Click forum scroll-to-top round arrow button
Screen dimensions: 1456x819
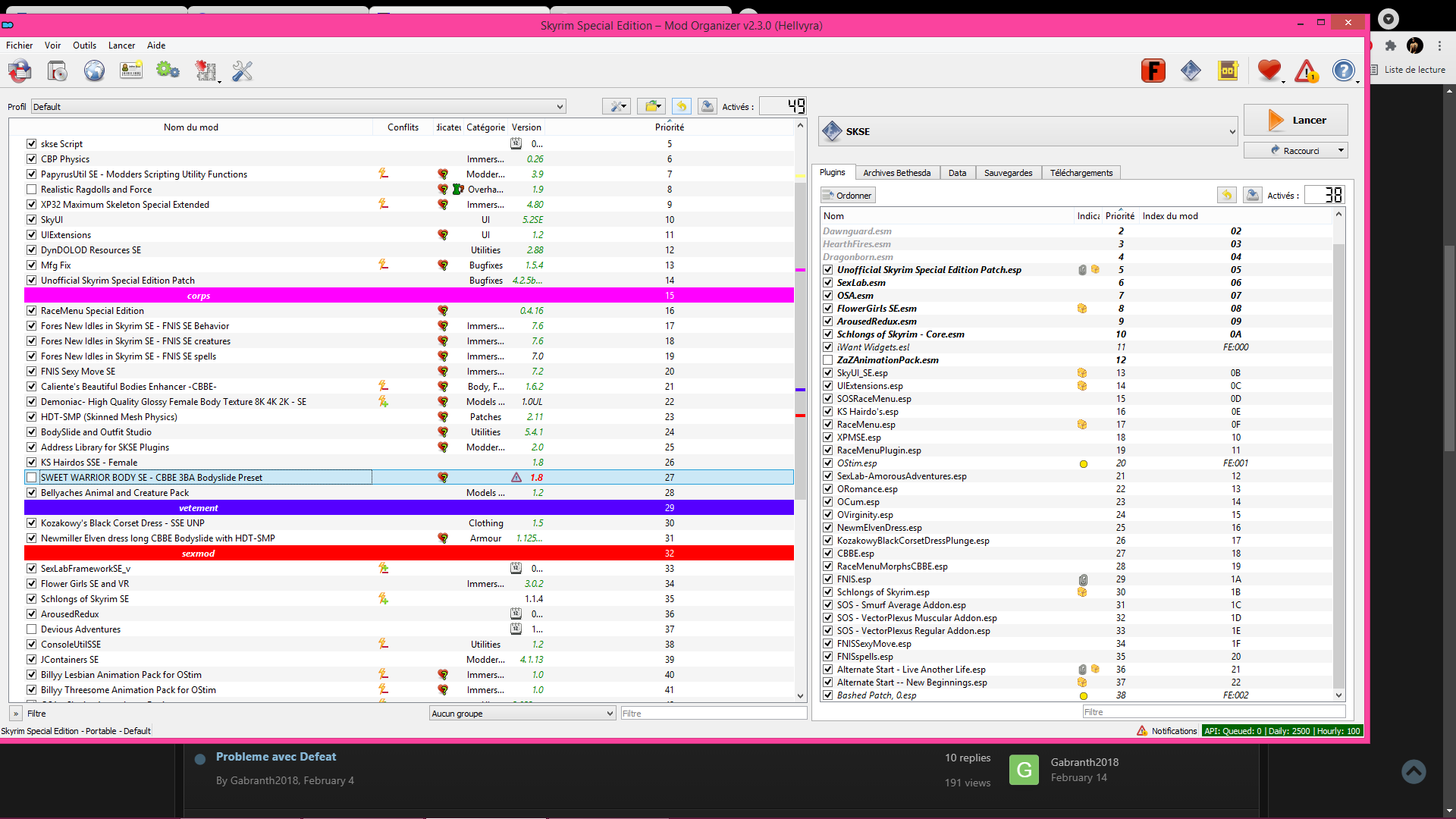click(x=1414, y=772)
